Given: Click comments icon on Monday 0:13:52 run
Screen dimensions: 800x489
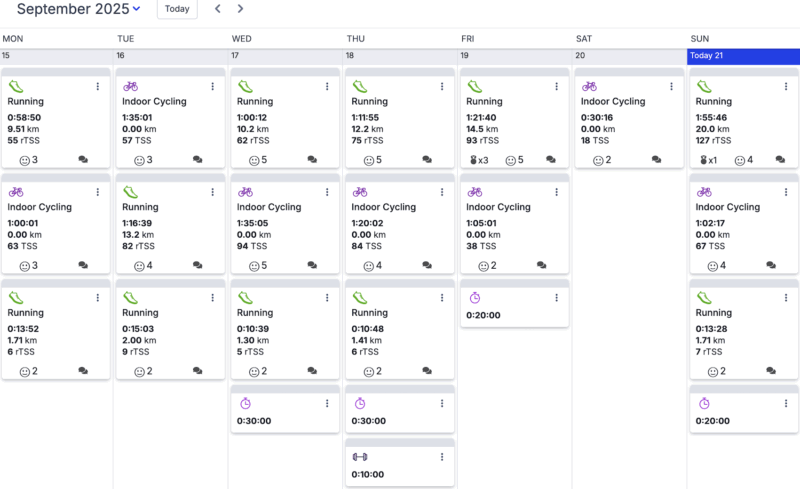Looking at the screenshot, I should click(x=83, y=371).
